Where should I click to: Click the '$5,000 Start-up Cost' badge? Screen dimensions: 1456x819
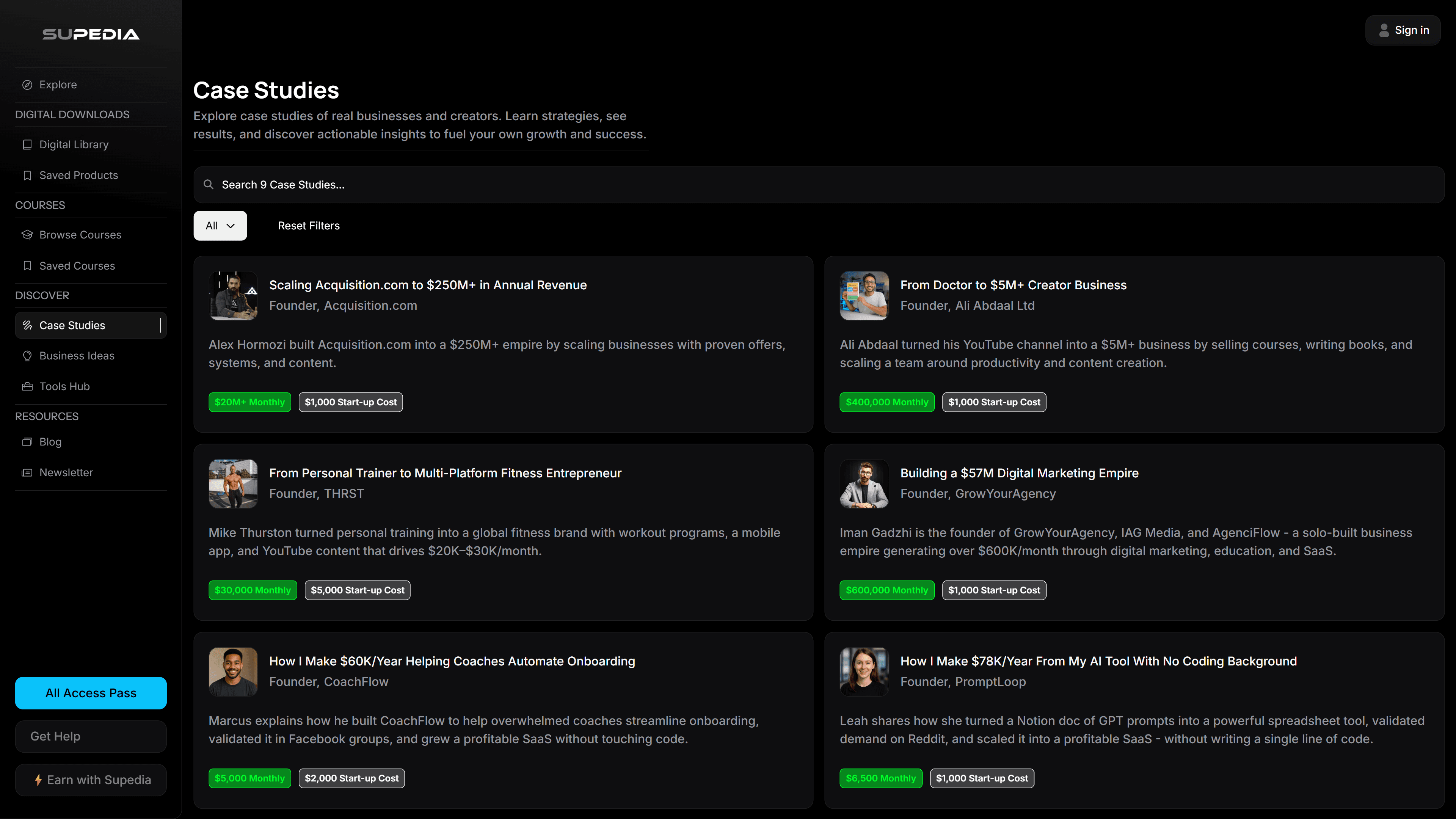(x=358, y=591)
